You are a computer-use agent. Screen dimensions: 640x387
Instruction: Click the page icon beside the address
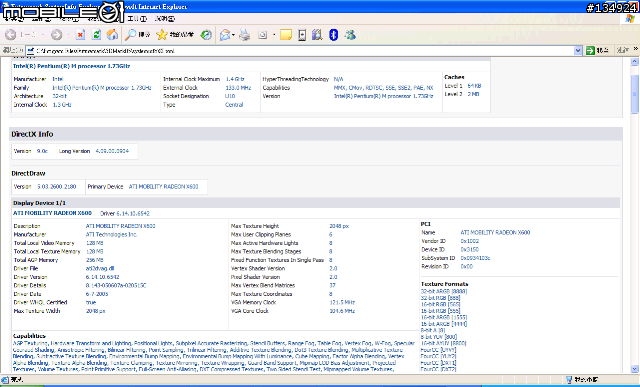pos(30,51)
